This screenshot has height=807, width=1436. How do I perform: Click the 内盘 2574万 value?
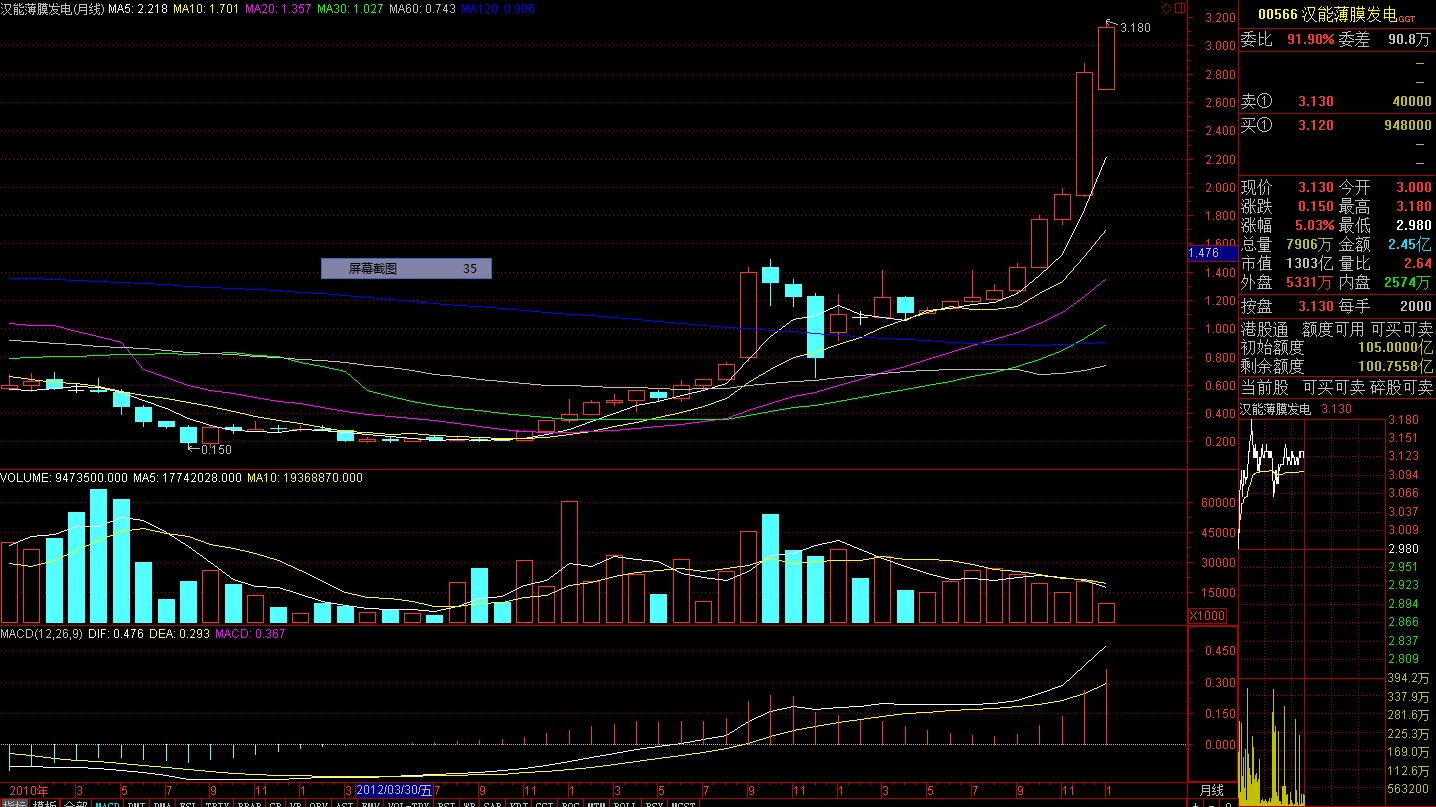point(1406,283)
